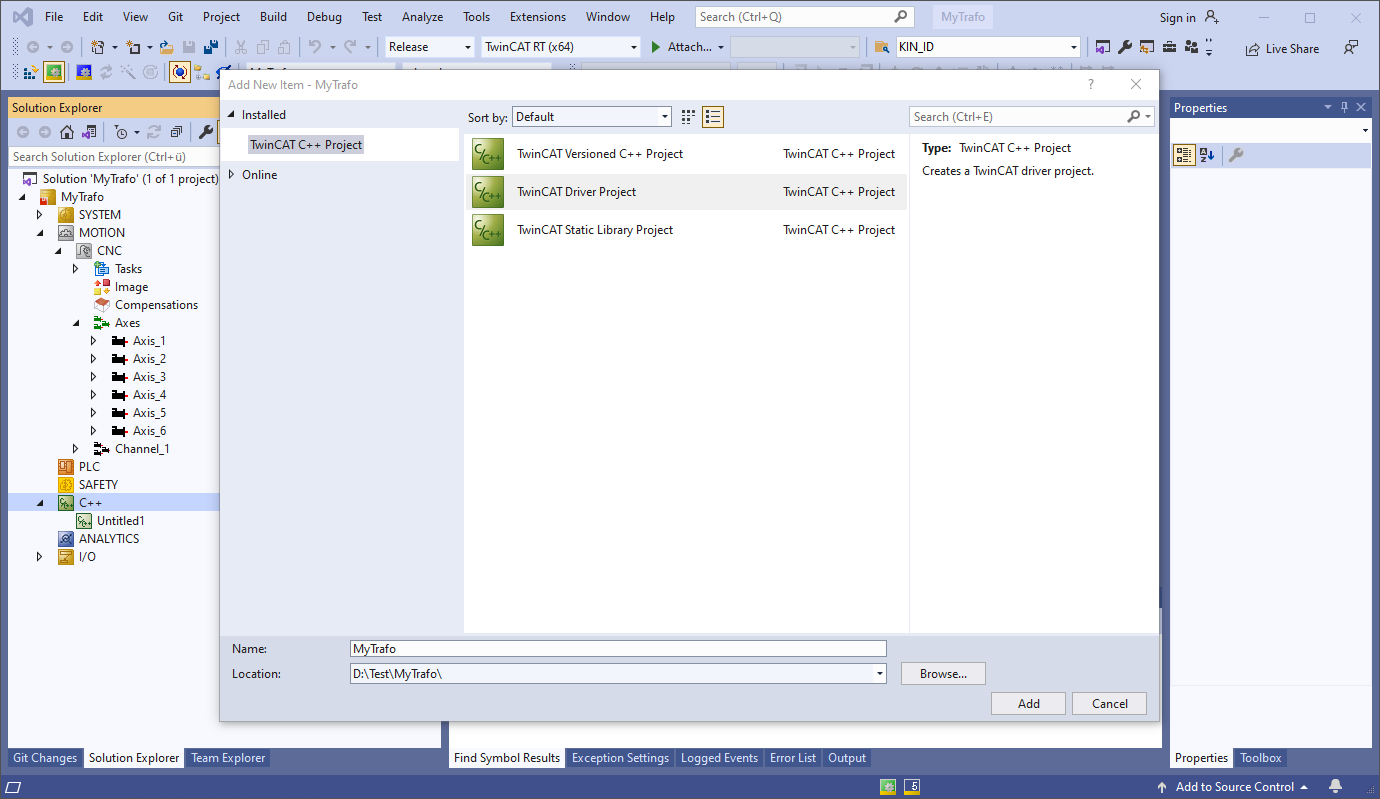Screen dimensions: 1380x799
Task: Open the properties wrench icon in main toolbar
Action: coord(1124,47)
